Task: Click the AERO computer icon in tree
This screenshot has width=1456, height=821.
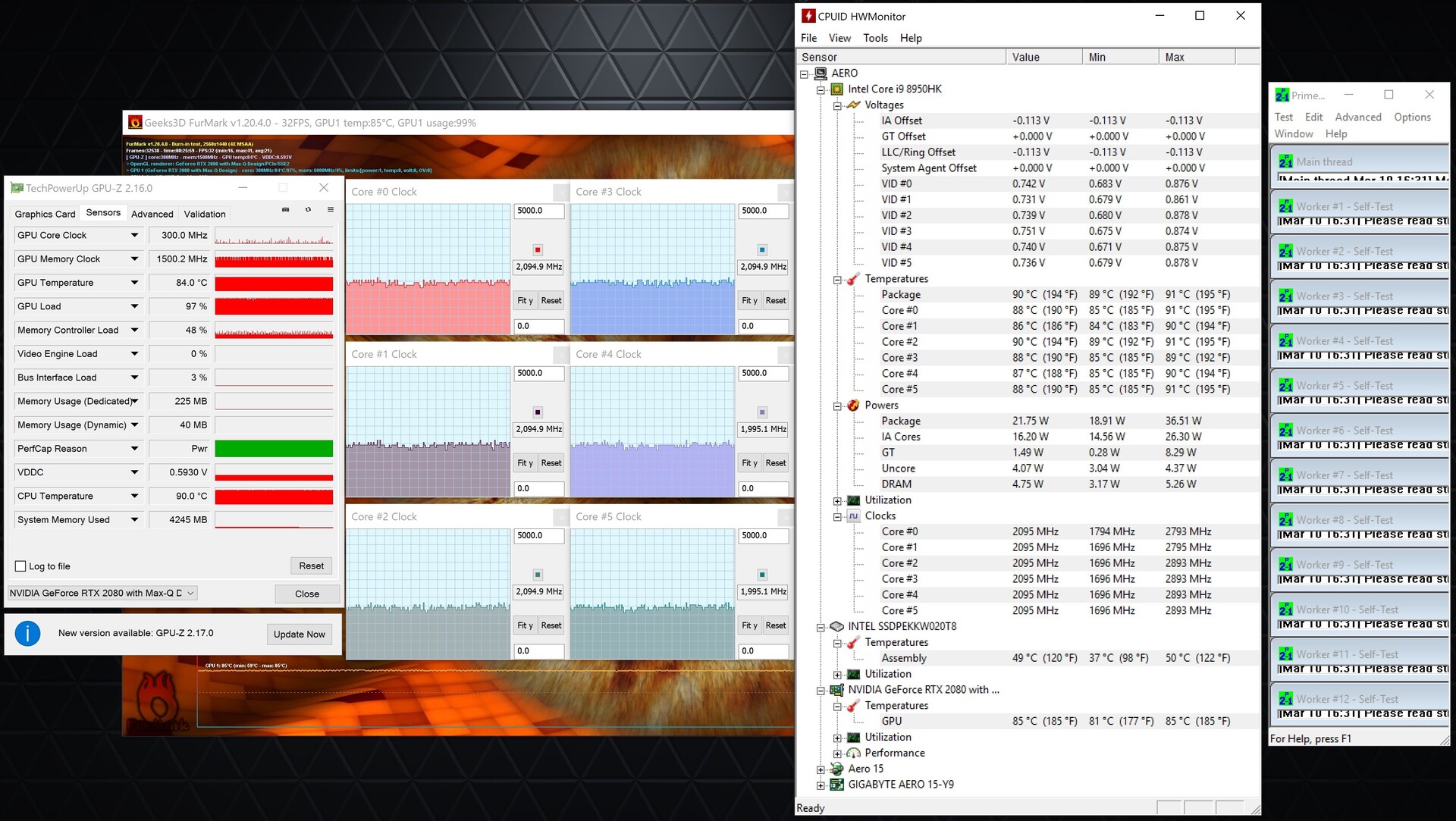Action: click(x=821, y=74)
